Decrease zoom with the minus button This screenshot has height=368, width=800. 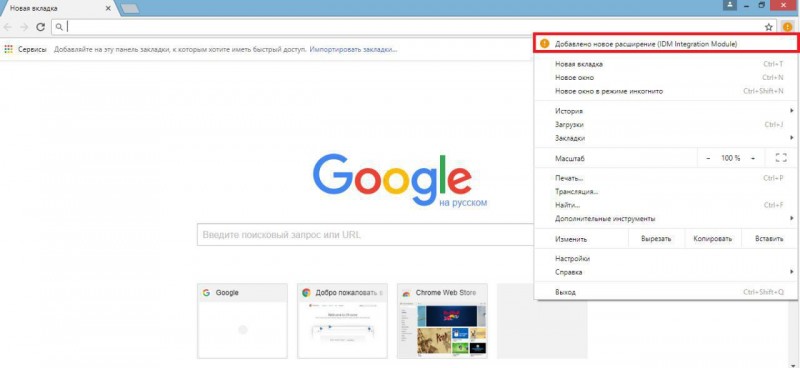(708, 158)
